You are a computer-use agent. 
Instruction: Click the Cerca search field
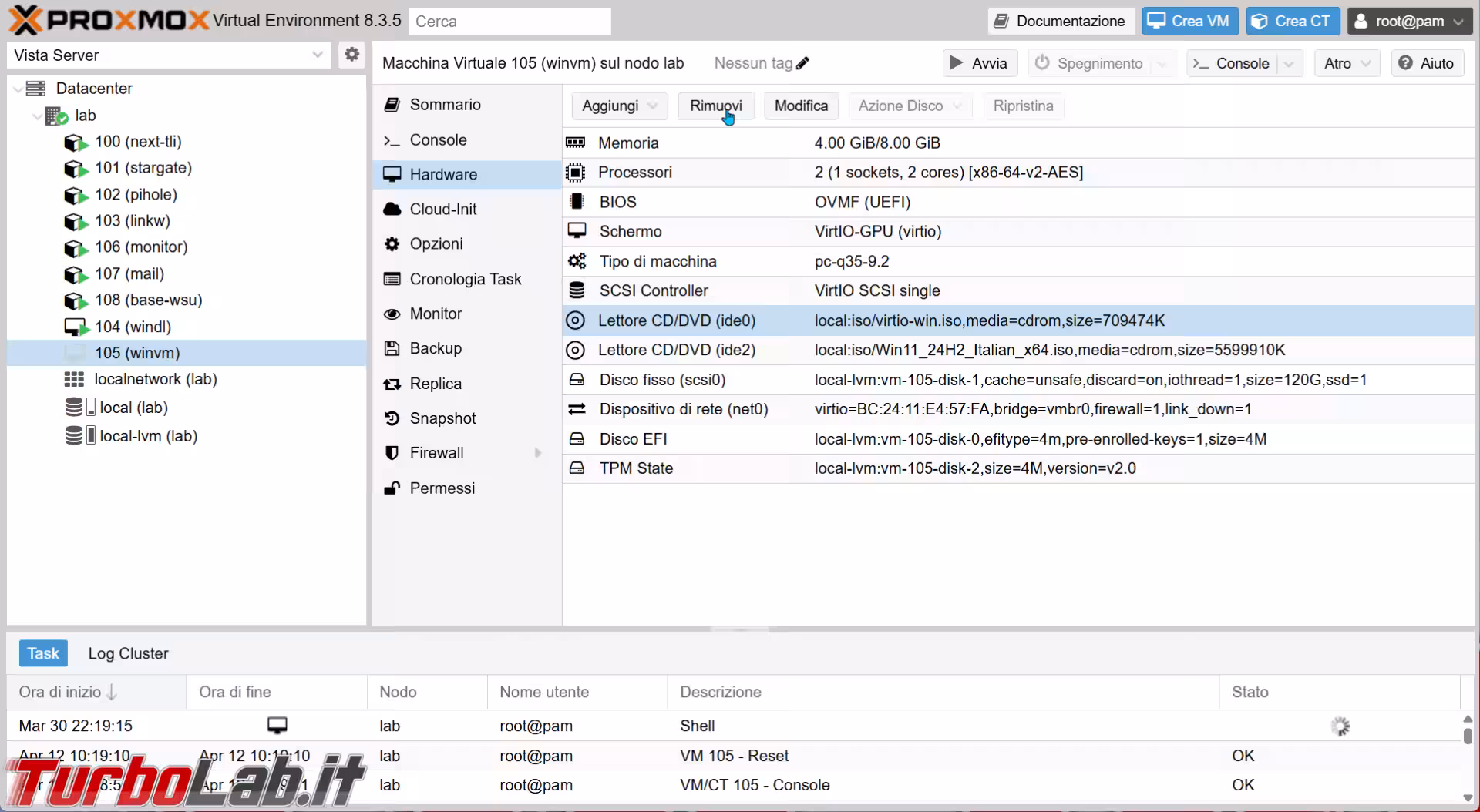click(509, 22)
